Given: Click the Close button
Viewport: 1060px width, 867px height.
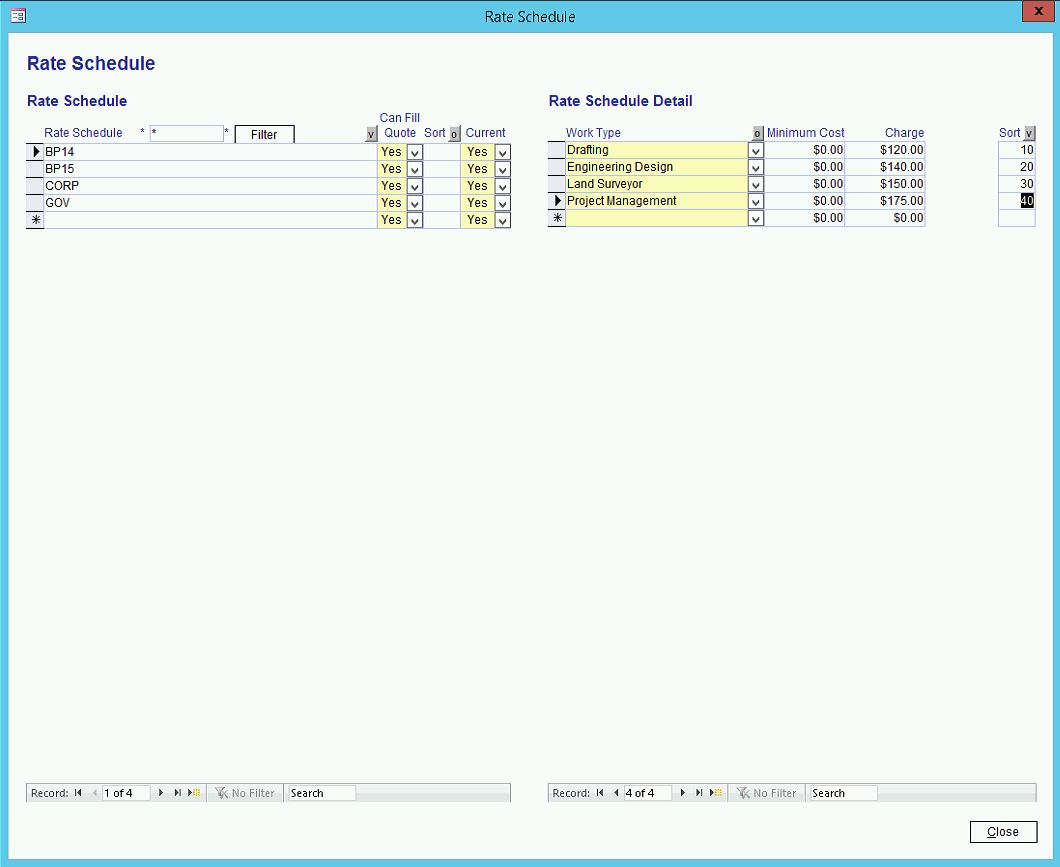Looking at the screenshot, I should (1003, 832).
